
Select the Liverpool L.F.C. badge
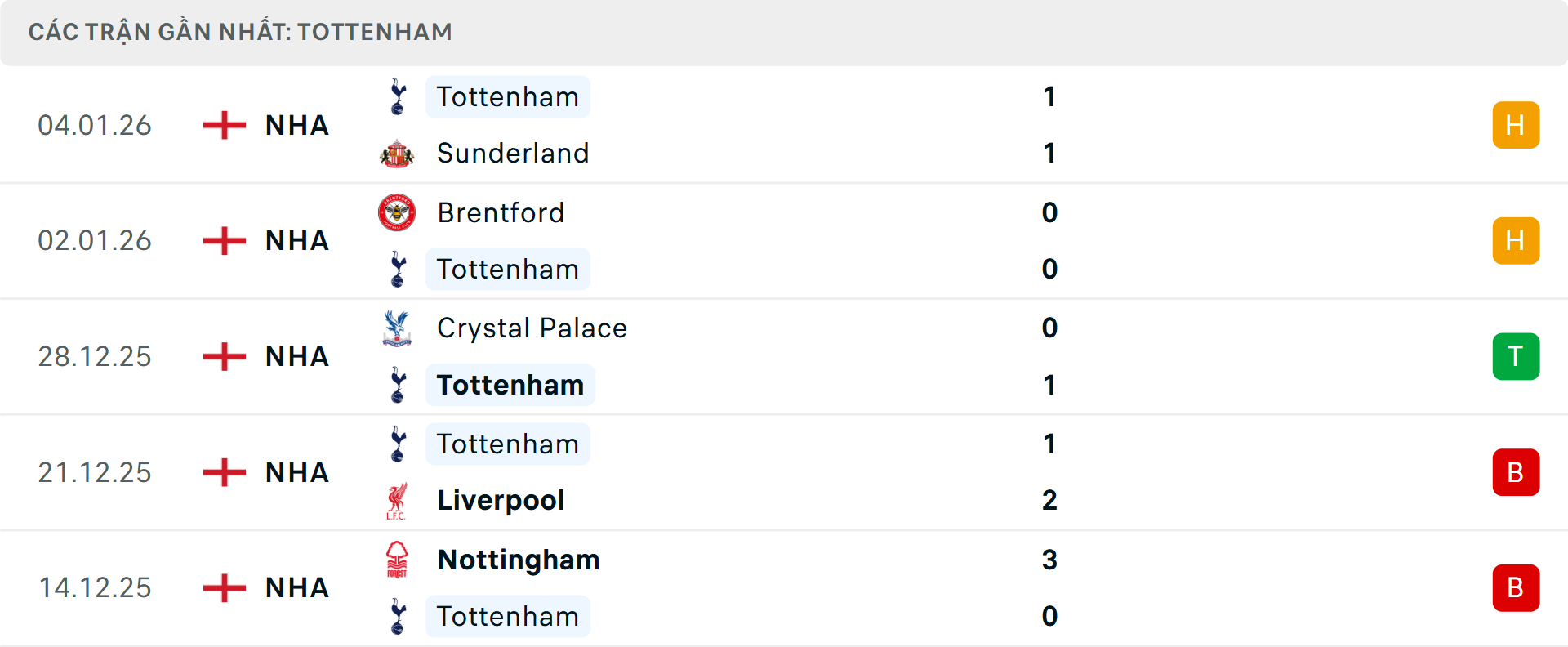tap(398, 500)
